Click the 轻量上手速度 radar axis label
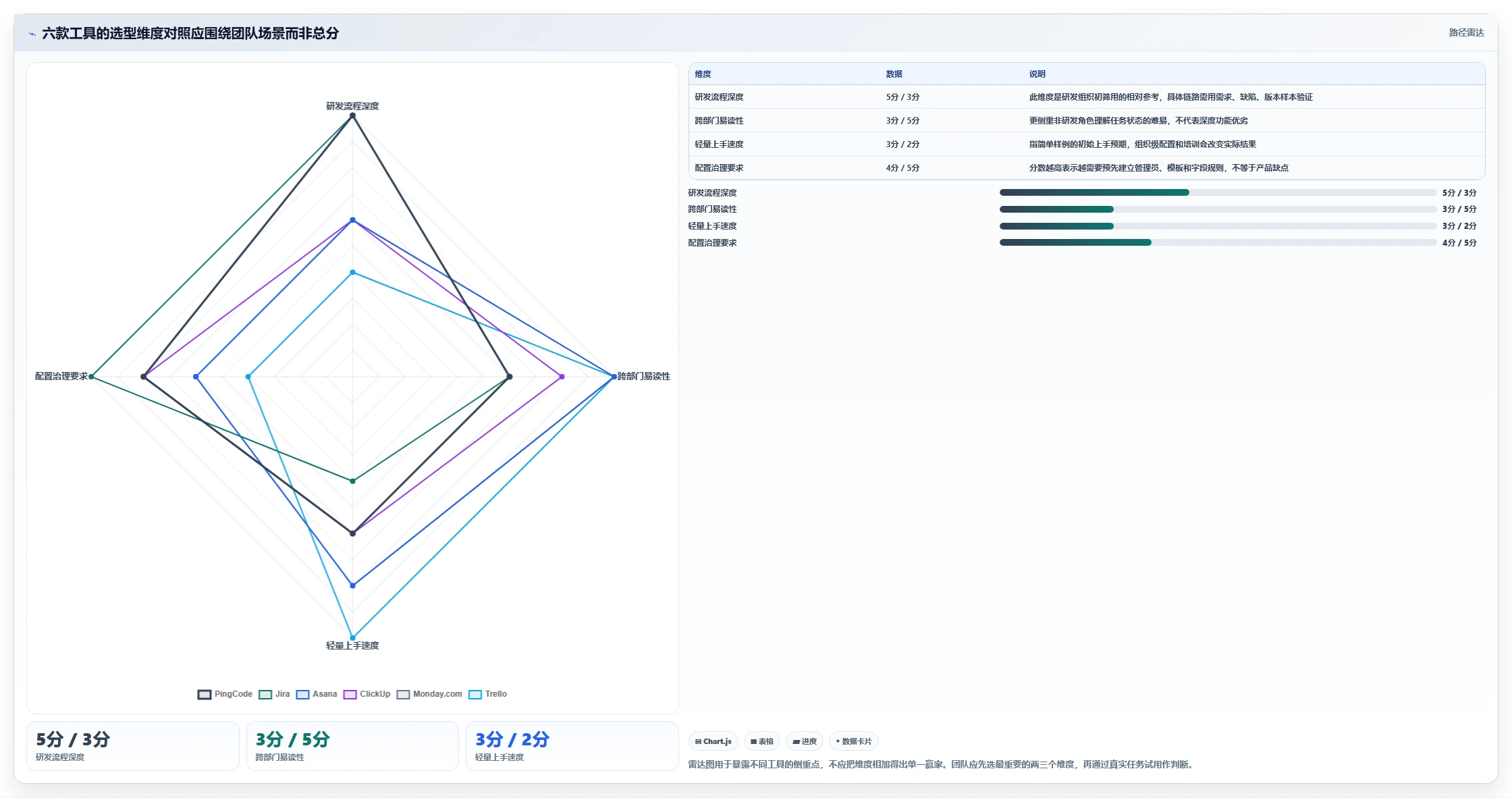 352,645
